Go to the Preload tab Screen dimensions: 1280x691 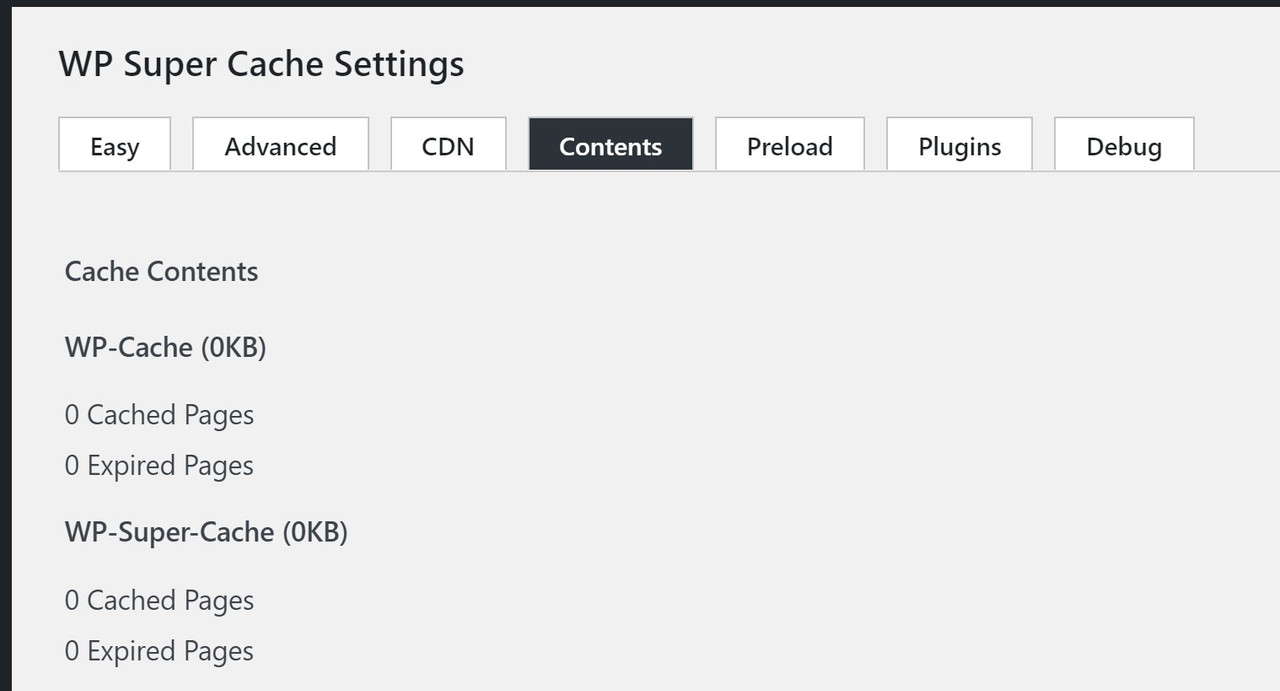[790, 145]
